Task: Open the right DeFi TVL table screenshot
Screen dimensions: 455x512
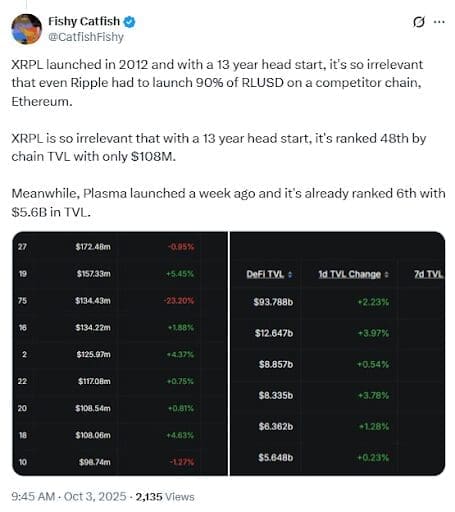Action: [x=337, y=354]
